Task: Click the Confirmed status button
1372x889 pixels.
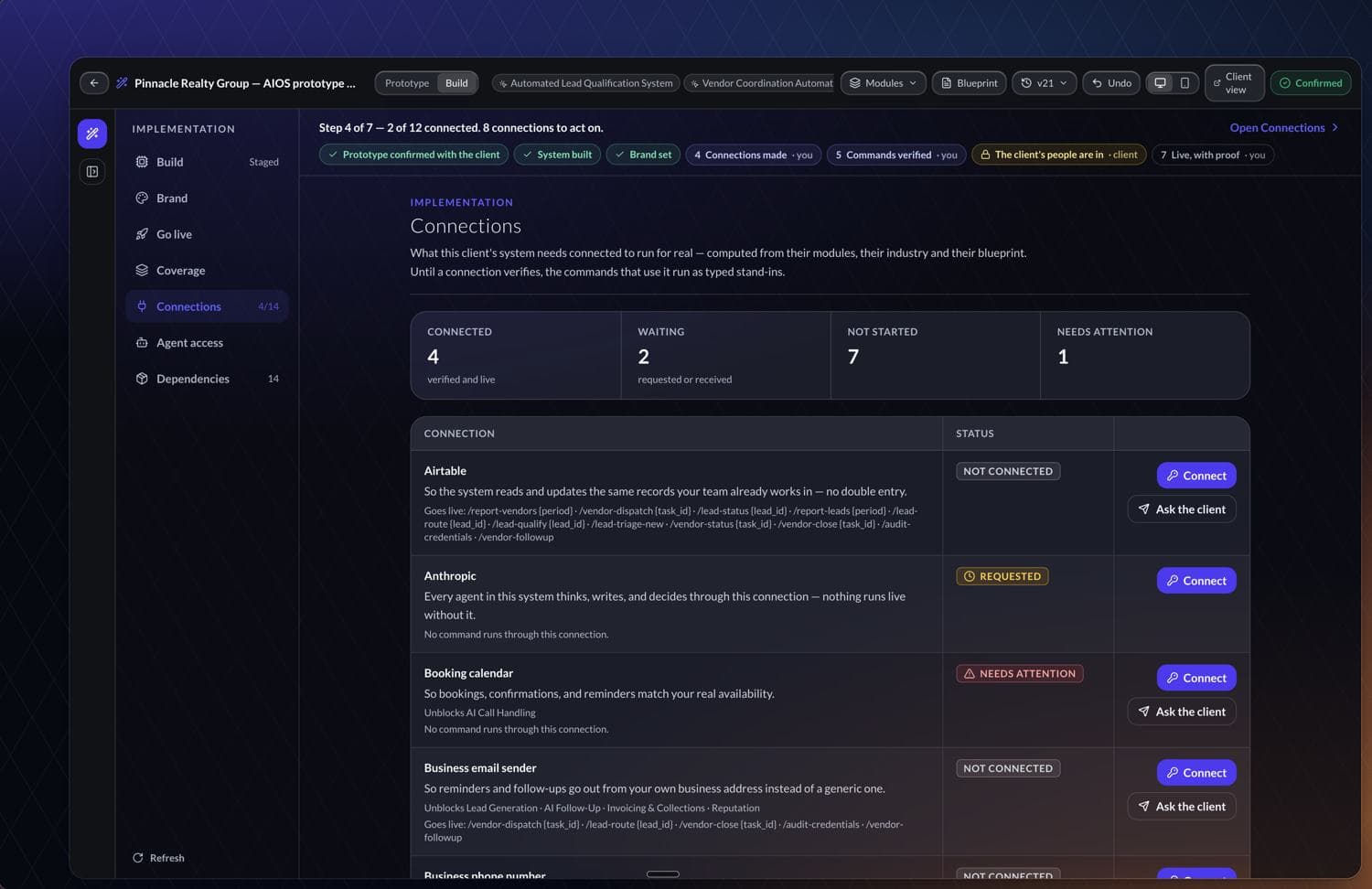Action: tap(1310, 83)
